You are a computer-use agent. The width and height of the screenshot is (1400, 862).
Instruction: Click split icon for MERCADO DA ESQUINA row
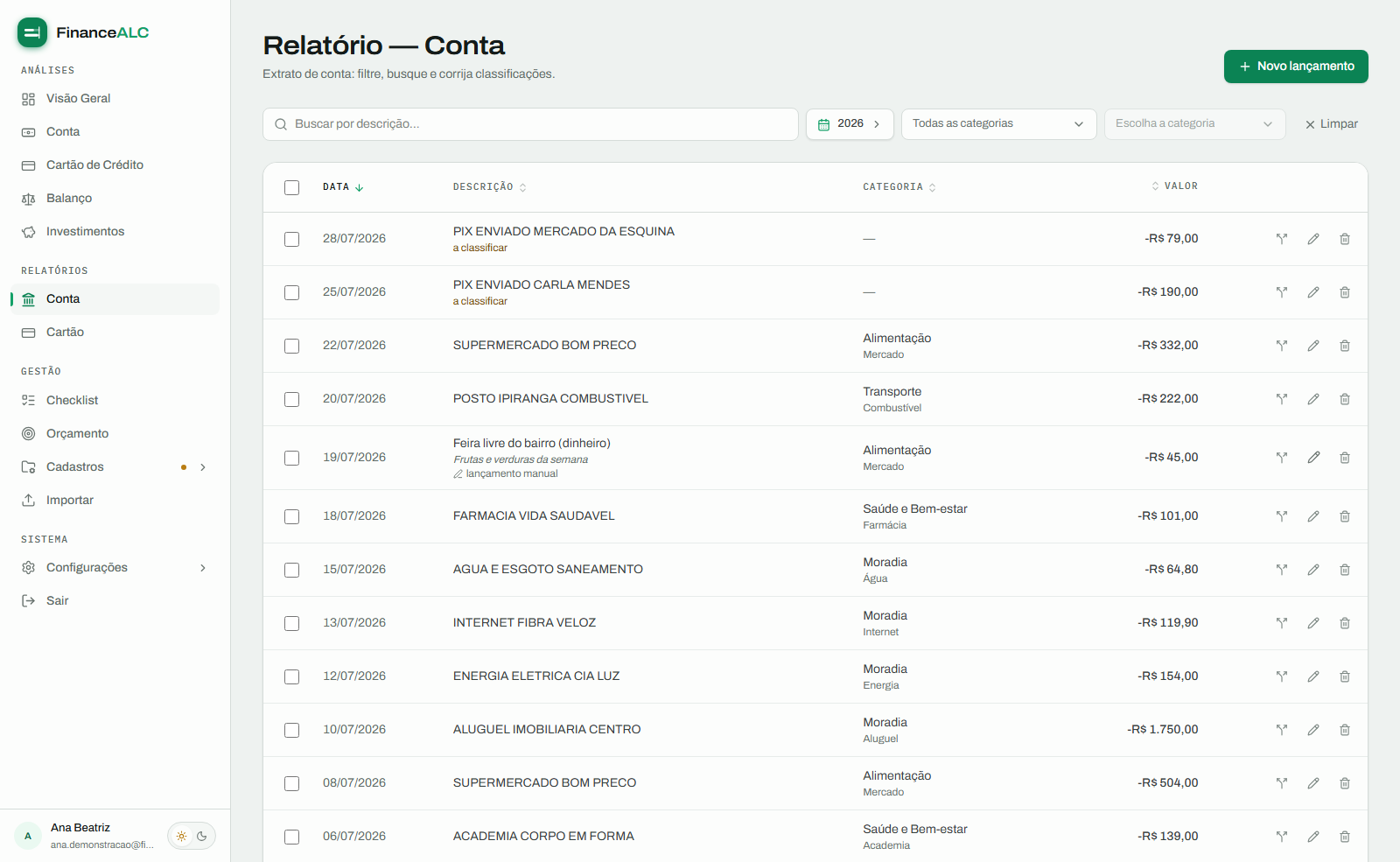1282,239
